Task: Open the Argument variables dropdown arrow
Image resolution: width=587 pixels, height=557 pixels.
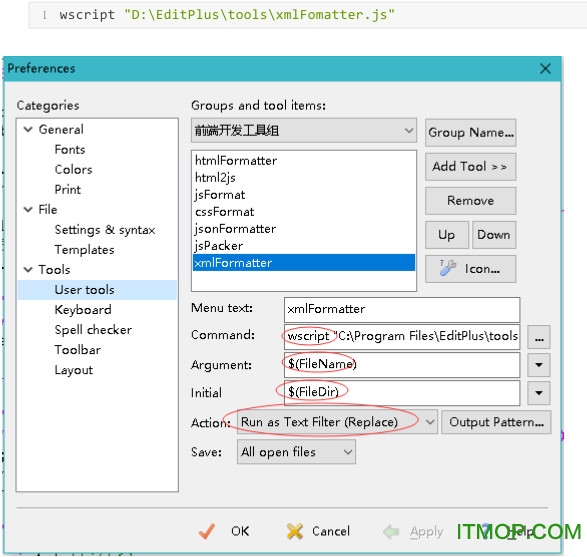Action: 539,365
